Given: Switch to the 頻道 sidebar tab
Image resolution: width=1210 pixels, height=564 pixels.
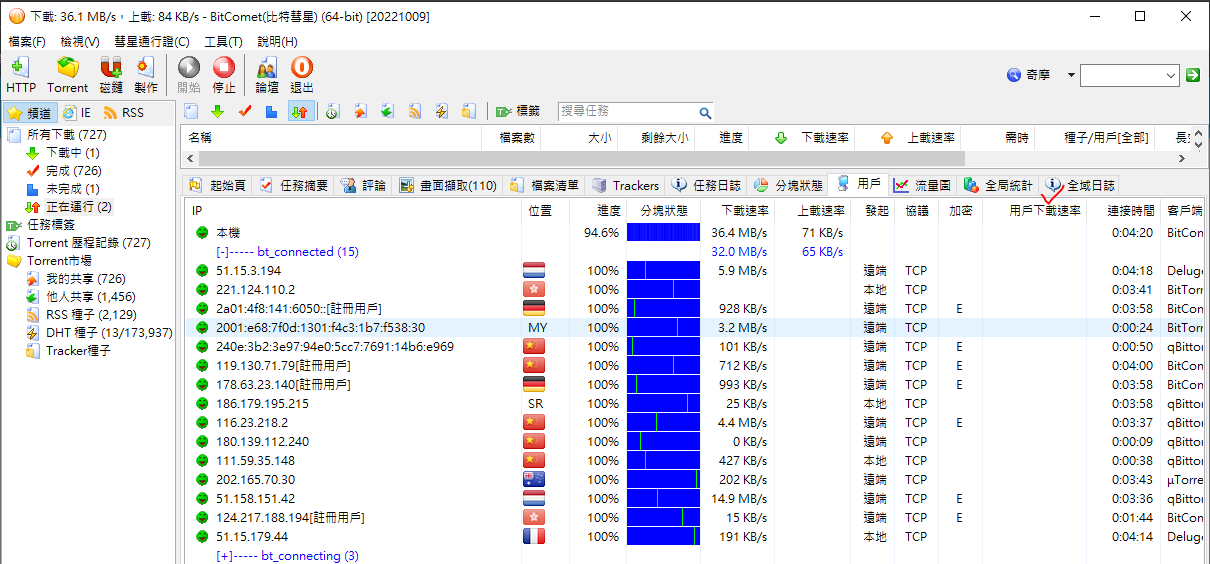Looking at the screenshot, I should pyautogui.click(x=29, y=113).
